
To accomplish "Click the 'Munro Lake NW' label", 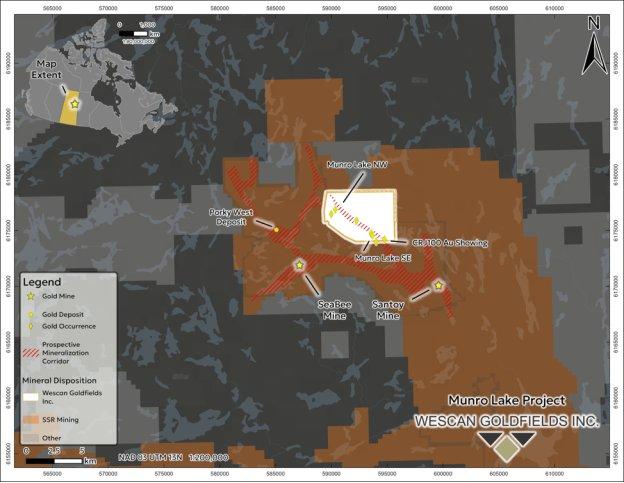I will point(357,165).
